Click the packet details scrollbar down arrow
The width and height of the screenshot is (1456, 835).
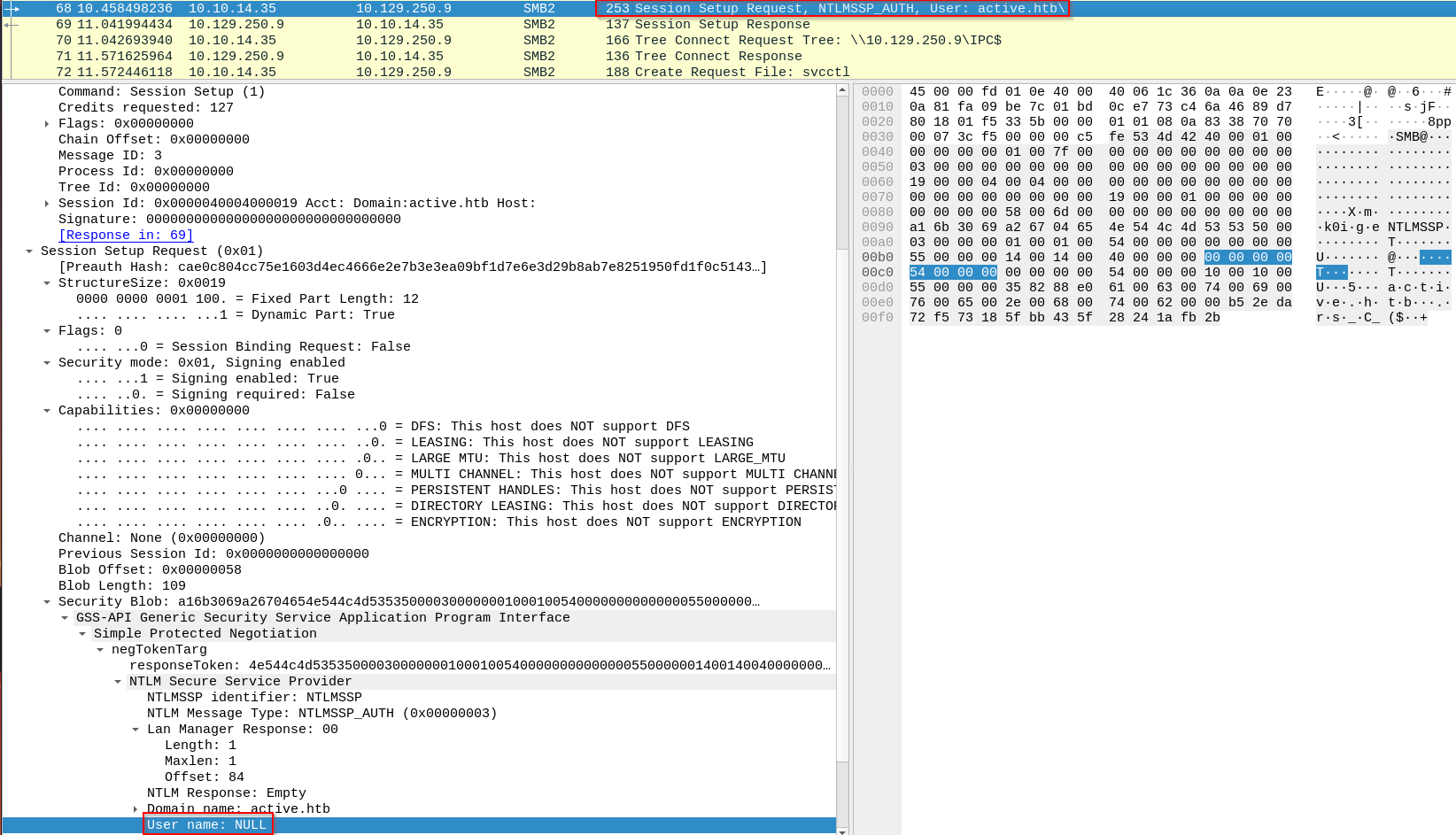coord(842,830)
